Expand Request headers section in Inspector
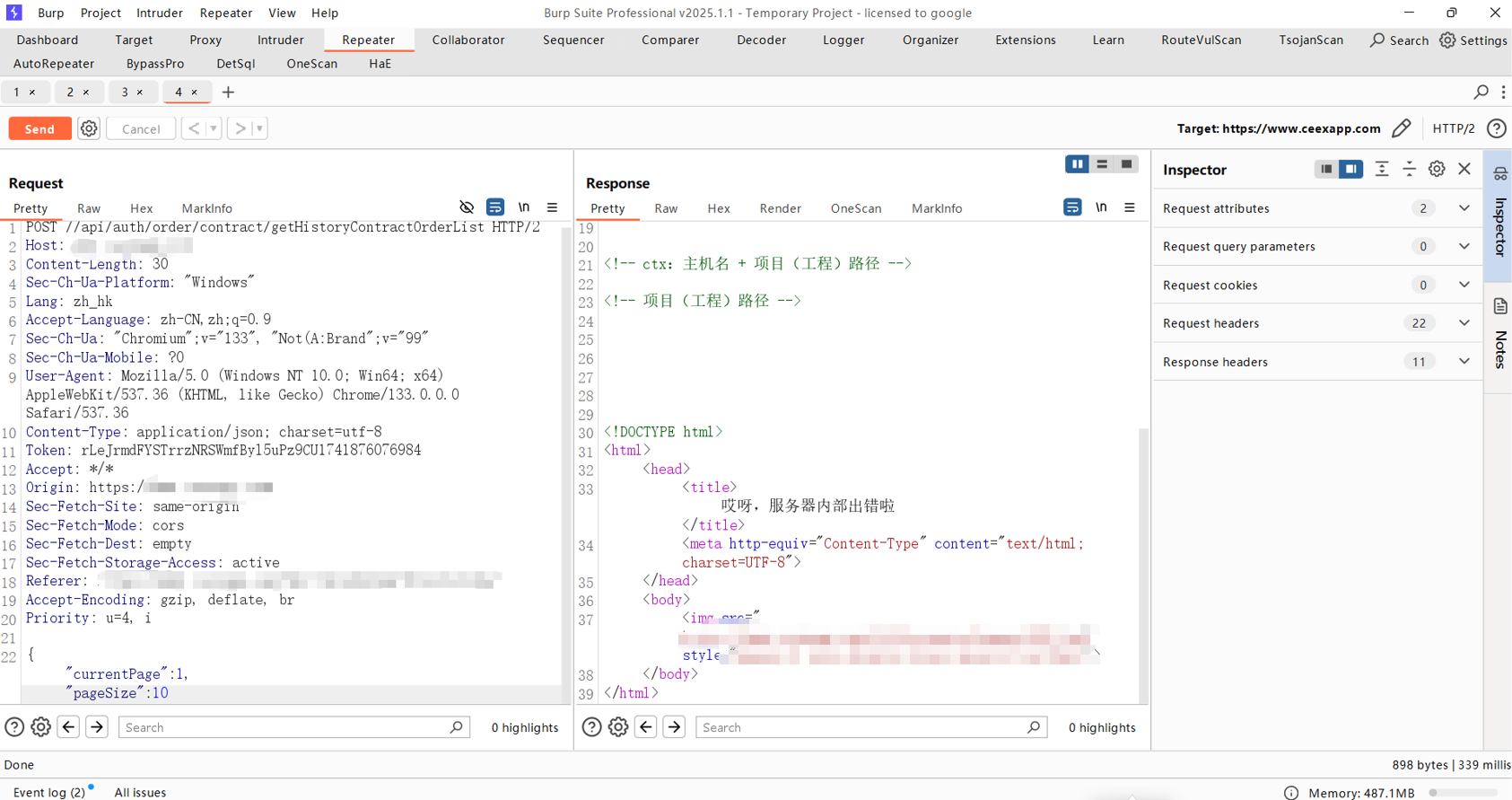 pos(1464,323)
